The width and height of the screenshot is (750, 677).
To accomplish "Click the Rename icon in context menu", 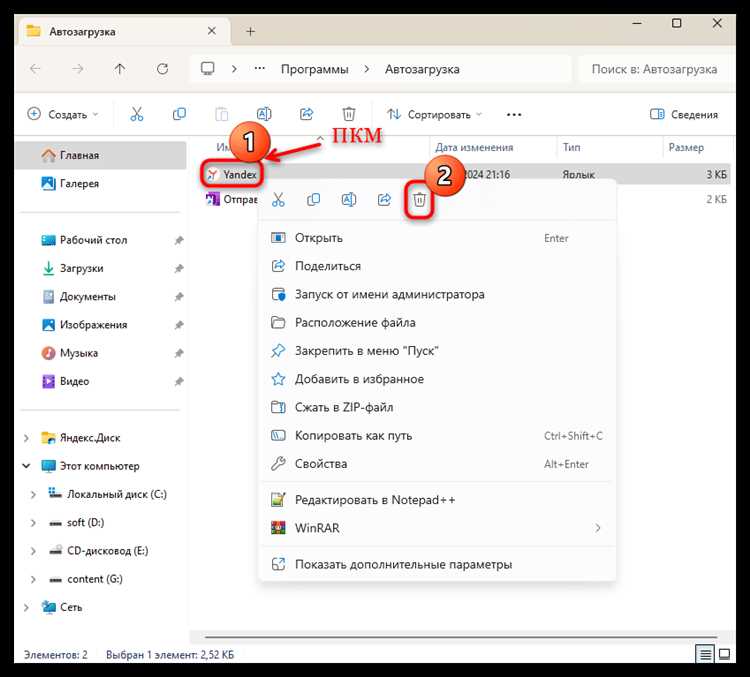I will [x=349, y=200].
